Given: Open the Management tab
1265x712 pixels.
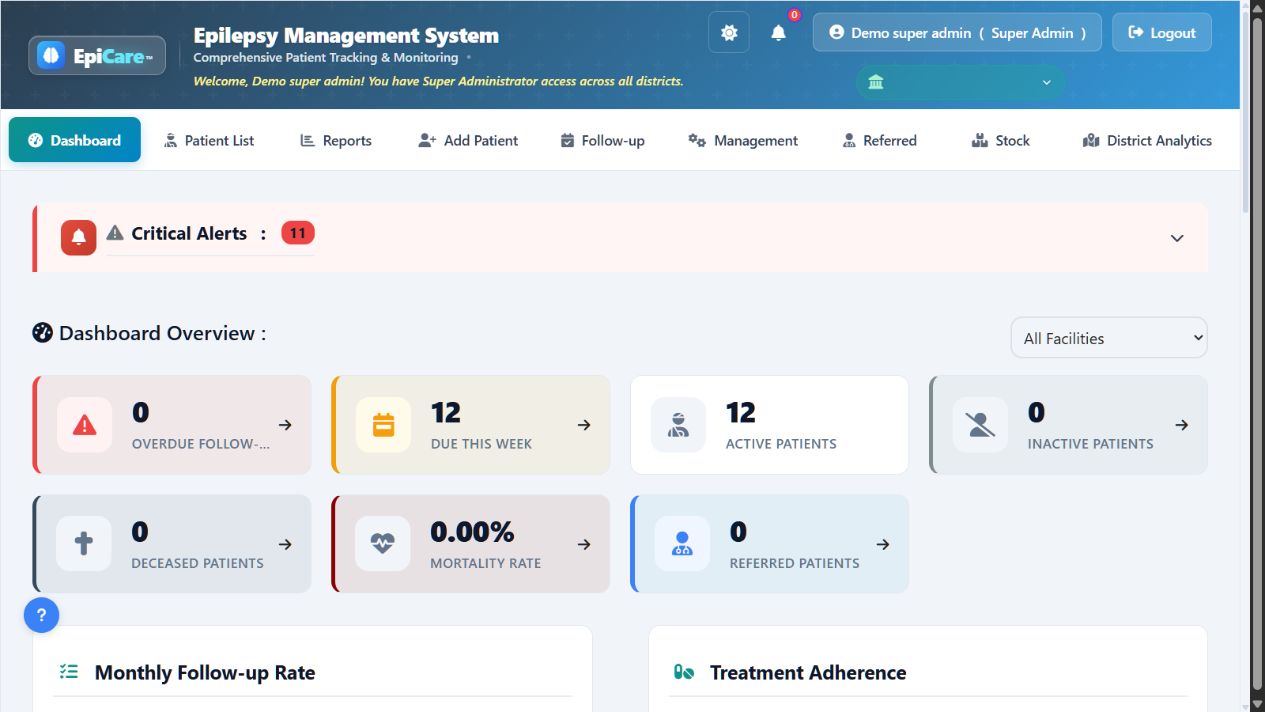Looking at the screenshot, I should coord(743,140).
